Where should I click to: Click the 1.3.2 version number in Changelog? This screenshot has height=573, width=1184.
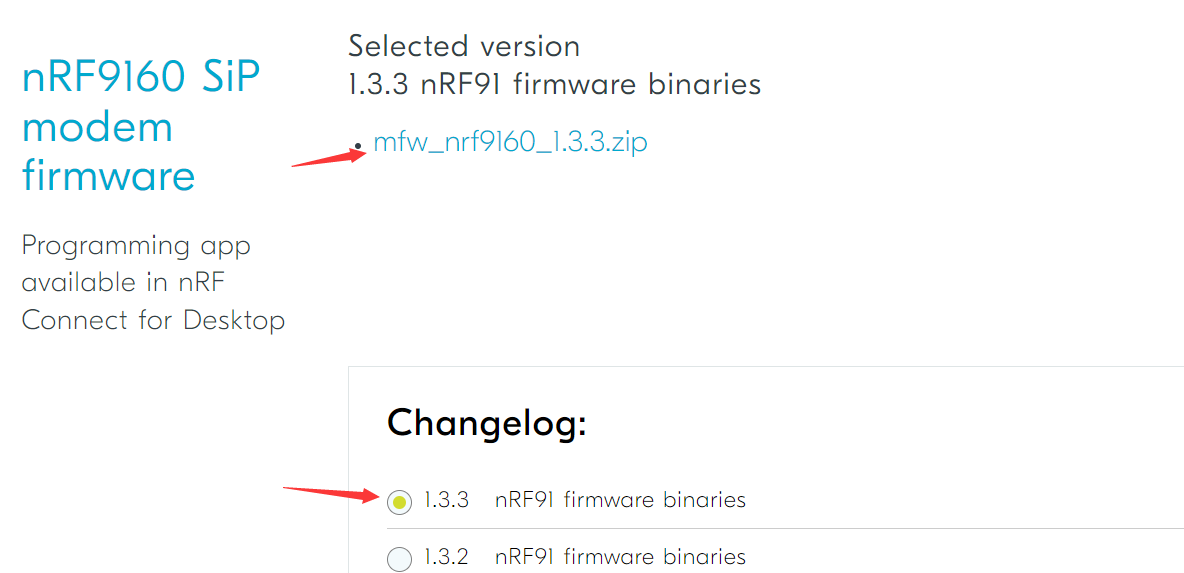point(446,557)
